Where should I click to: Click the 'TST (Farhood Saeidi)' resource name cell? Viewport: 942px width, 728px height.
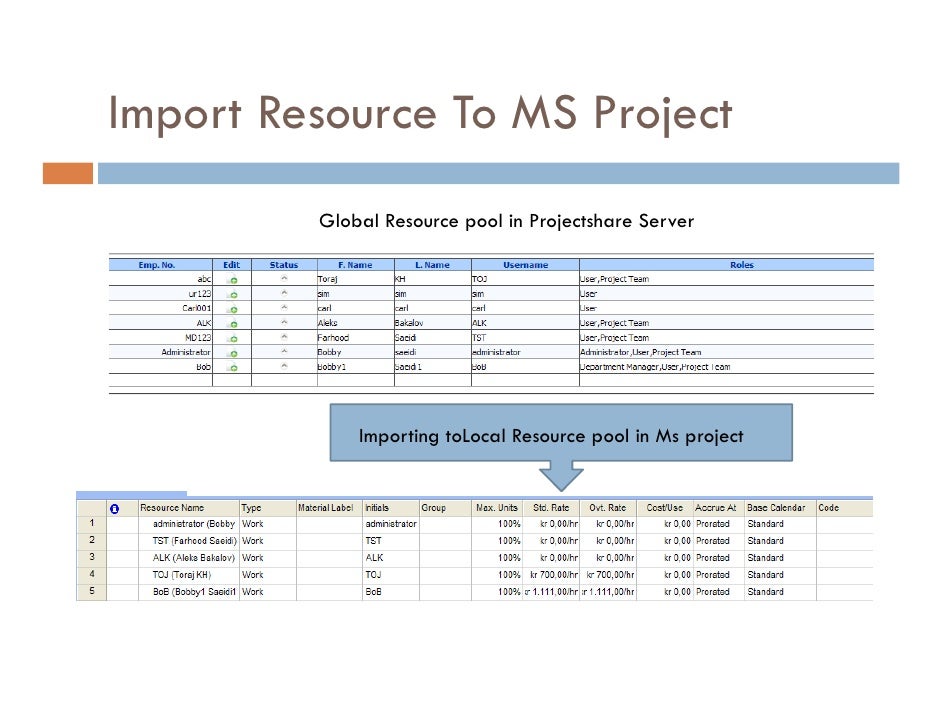(x=189, y=541)
